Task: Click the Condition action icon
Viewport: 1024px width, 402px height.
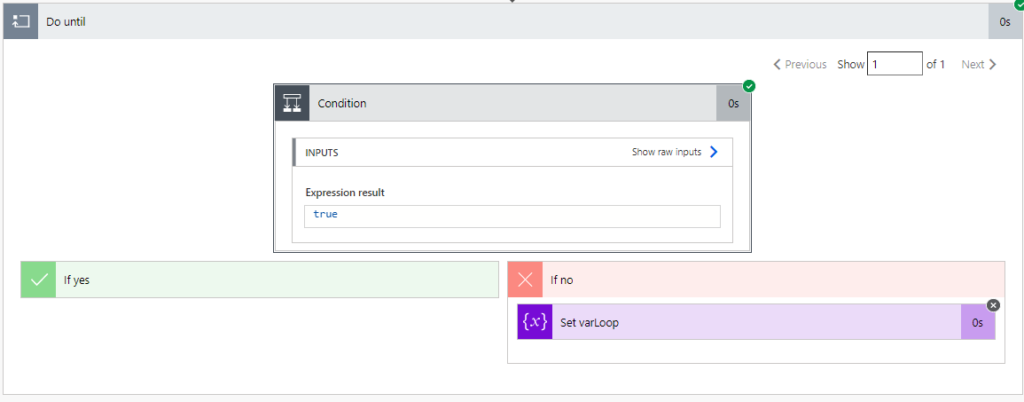Action: coord(292,103)
